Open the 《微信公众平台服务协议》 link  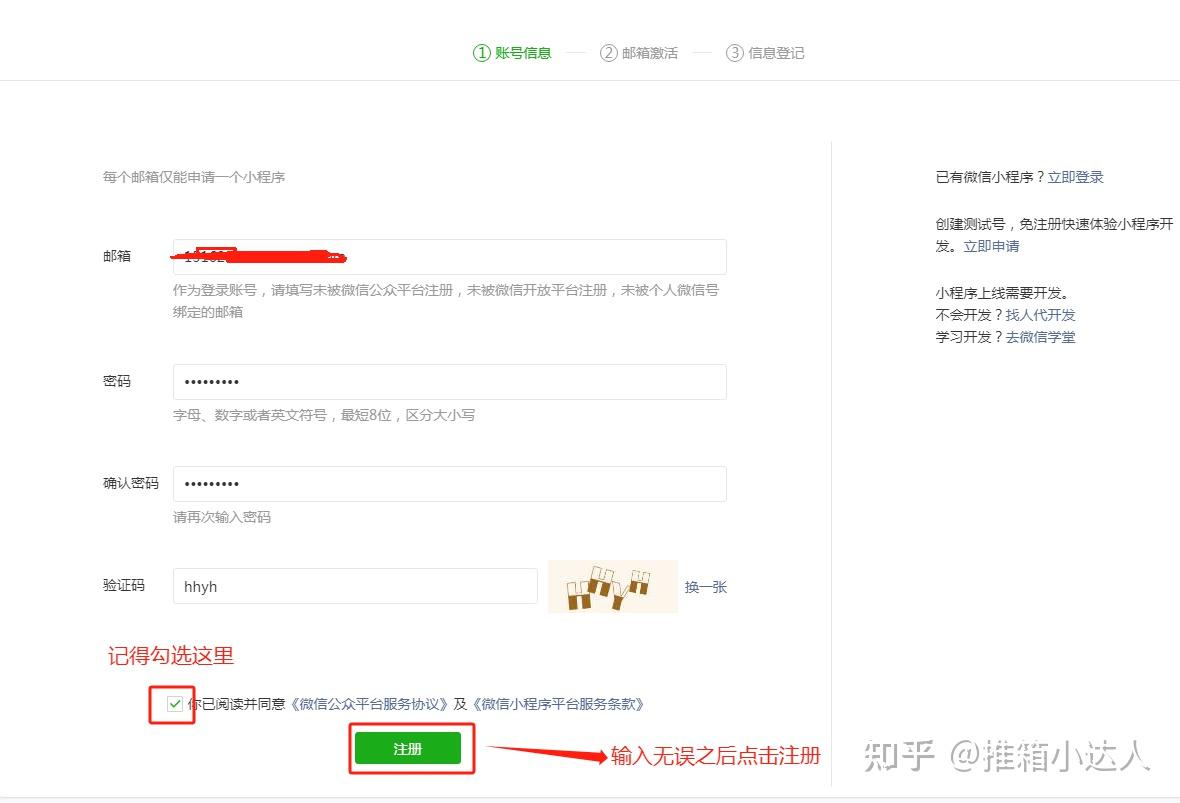[x=369, y=704]
